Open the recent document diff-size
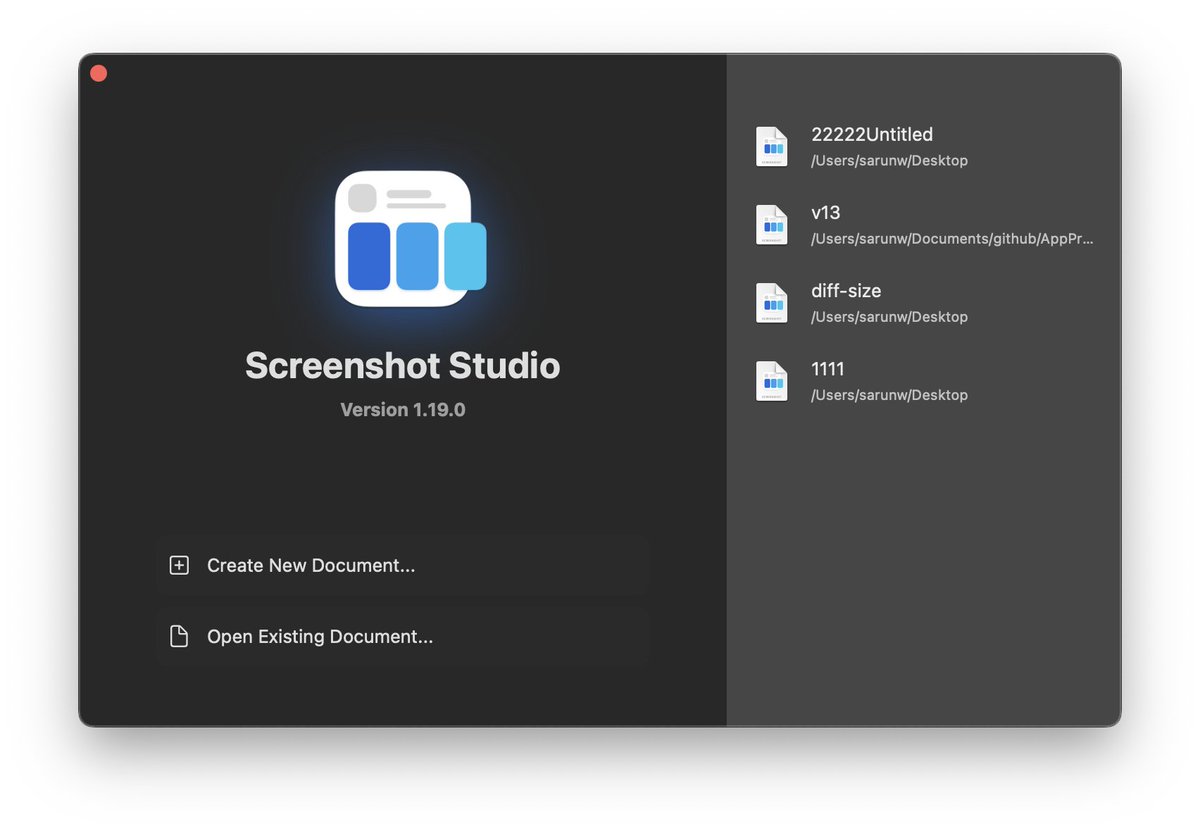Screen dimensions: 1200x831 [923, 303]
